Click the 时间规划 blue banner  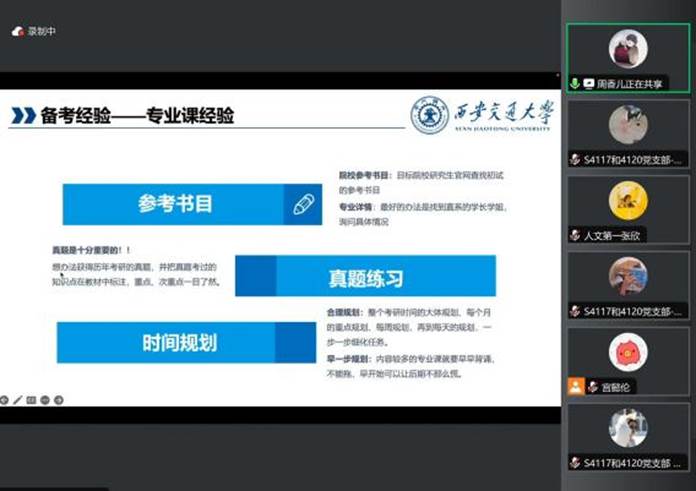point(180,342)
